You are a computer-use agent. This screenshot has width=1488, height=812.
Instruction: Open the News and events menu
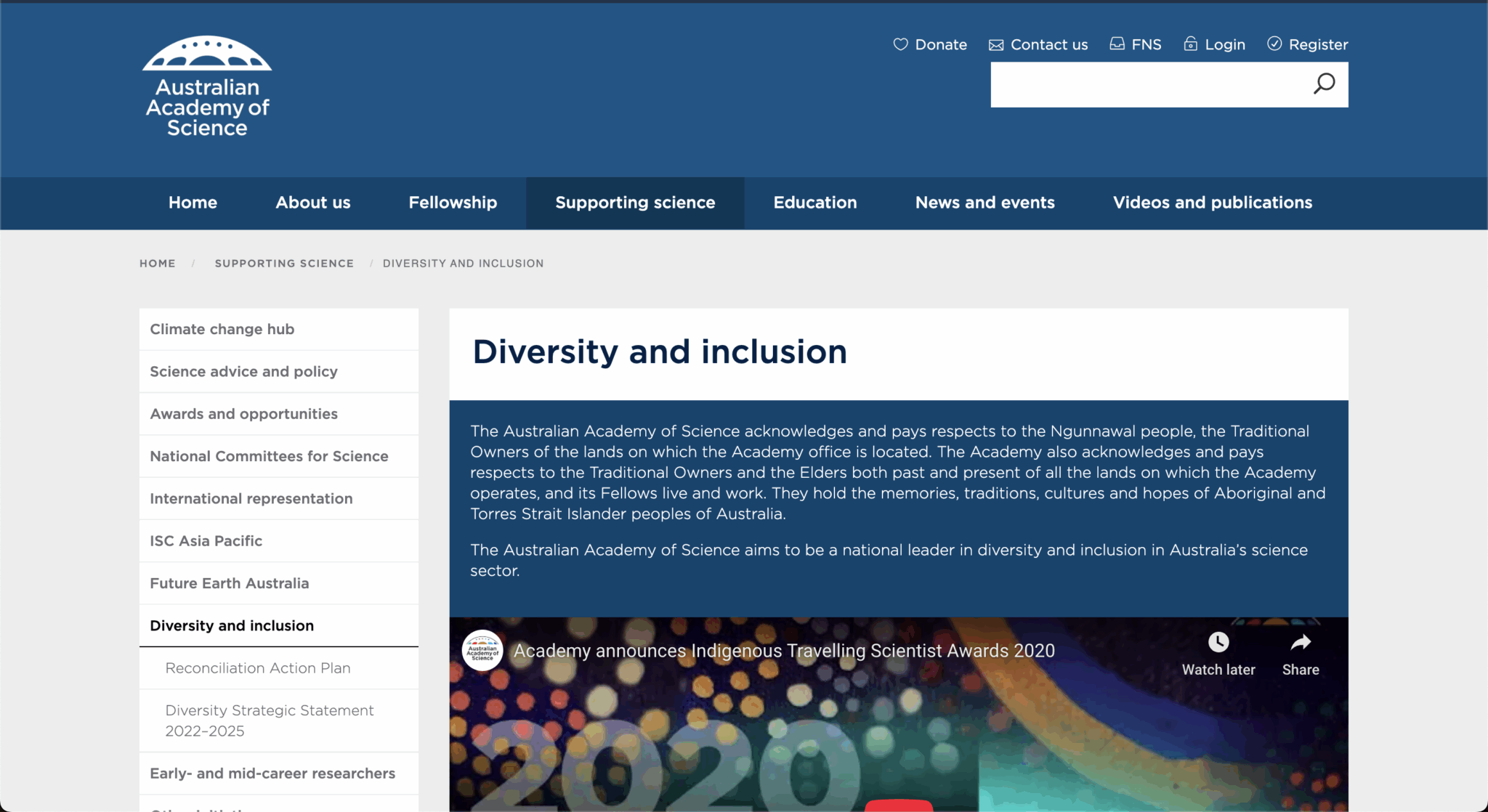pos(984,203)
